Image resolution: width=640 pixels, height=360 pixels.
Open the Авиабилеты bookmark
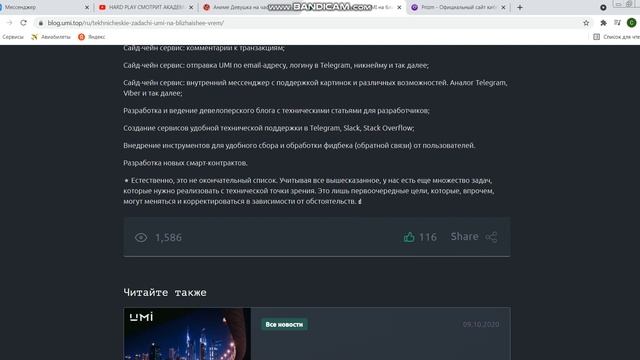[51, 37]
